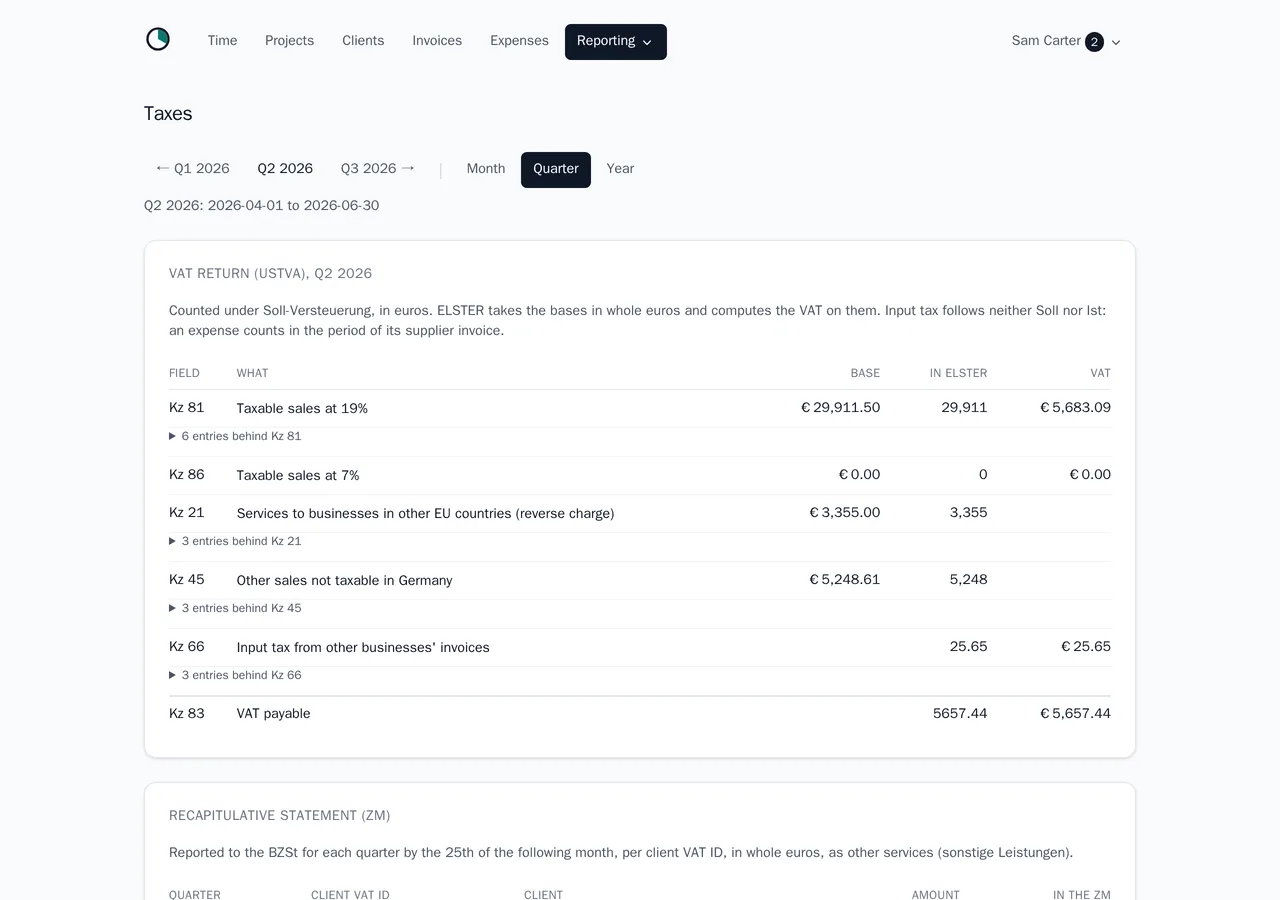The width and height of the screenshot is (1280, 900).
Task: Open the Time page
Action: pos(222,41)
